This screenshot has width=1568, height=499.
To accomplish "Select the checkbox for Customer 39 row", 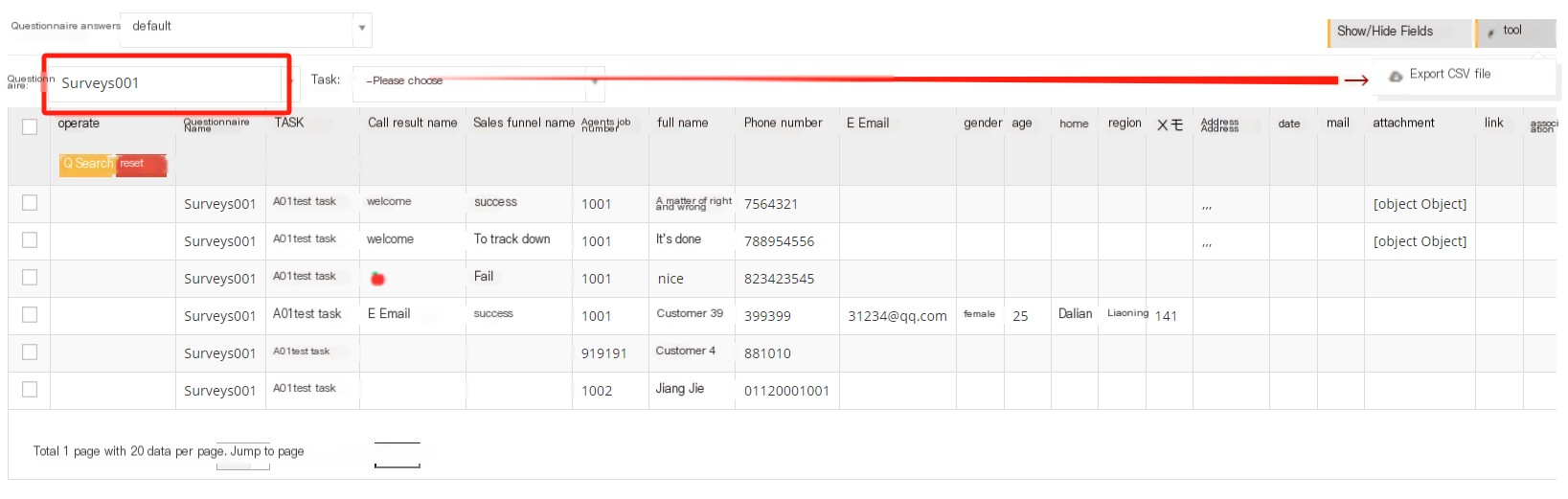I will [30, 314].
